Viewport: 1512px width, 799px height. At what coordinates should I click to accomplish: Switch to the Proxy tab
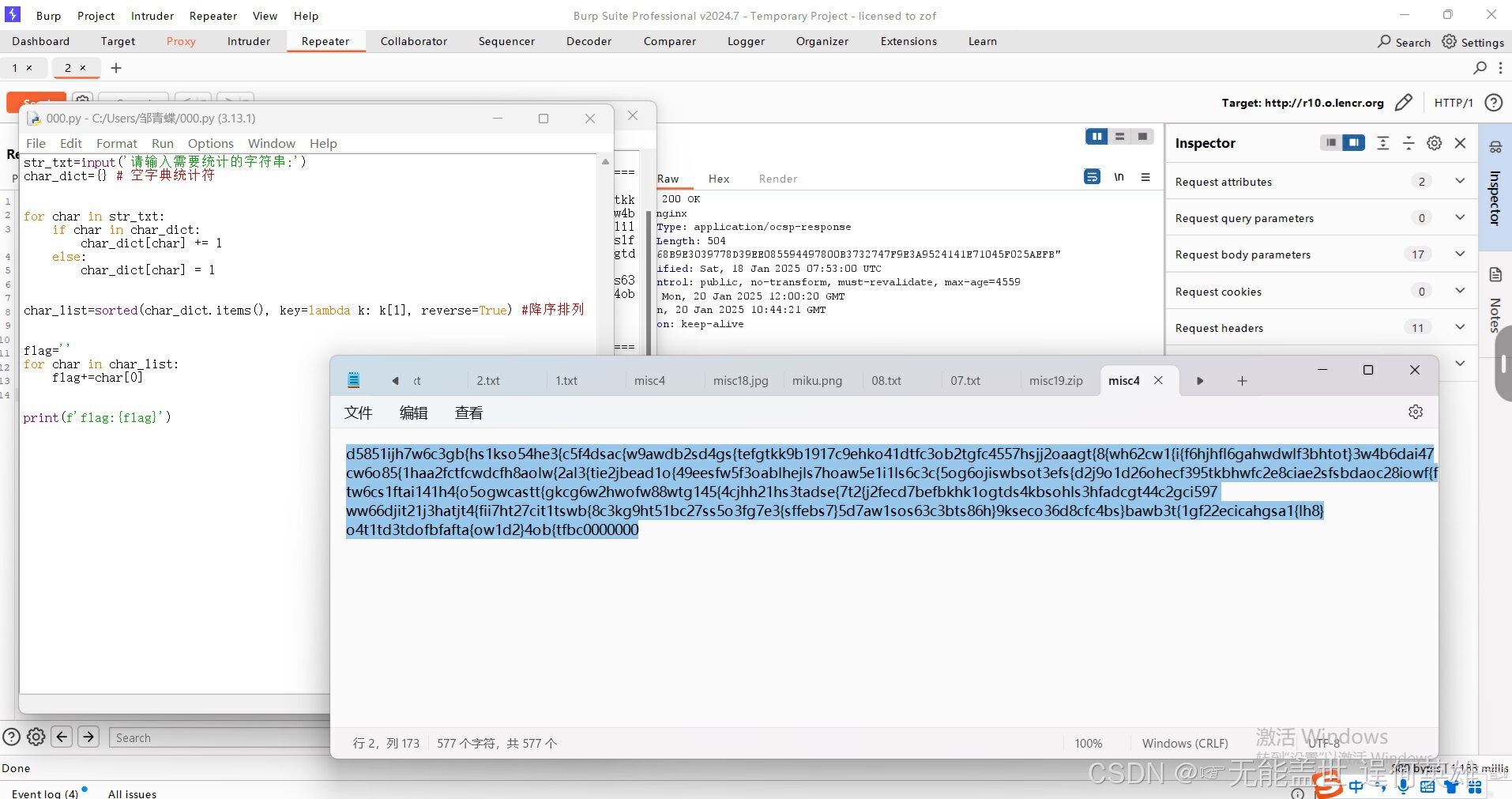pyautogui.click(x=181, y=41)
